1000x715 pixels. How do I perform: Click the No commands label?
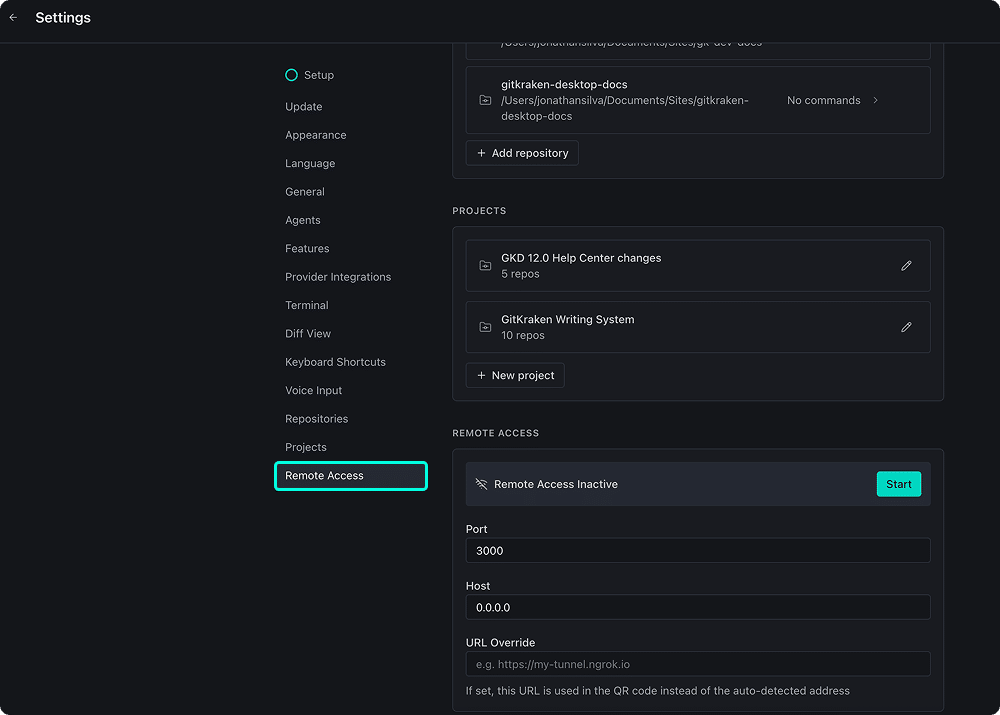823,100
